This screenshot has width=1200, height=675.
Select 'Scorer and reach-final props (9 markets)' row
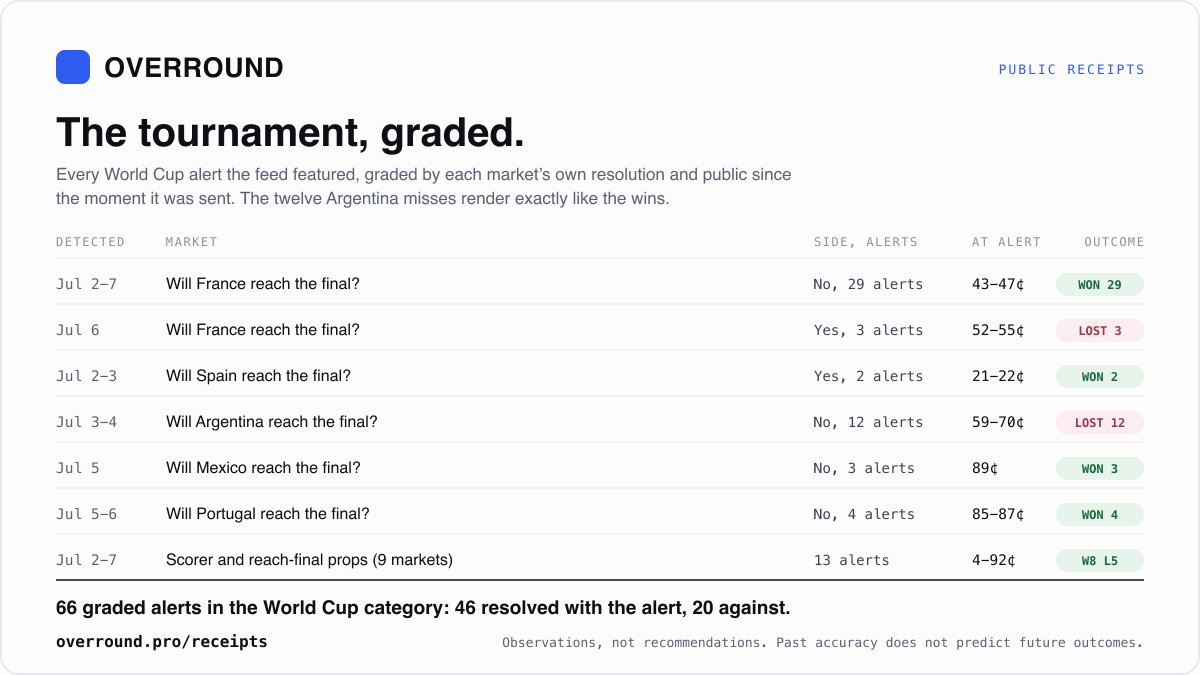tap(600, 560)
